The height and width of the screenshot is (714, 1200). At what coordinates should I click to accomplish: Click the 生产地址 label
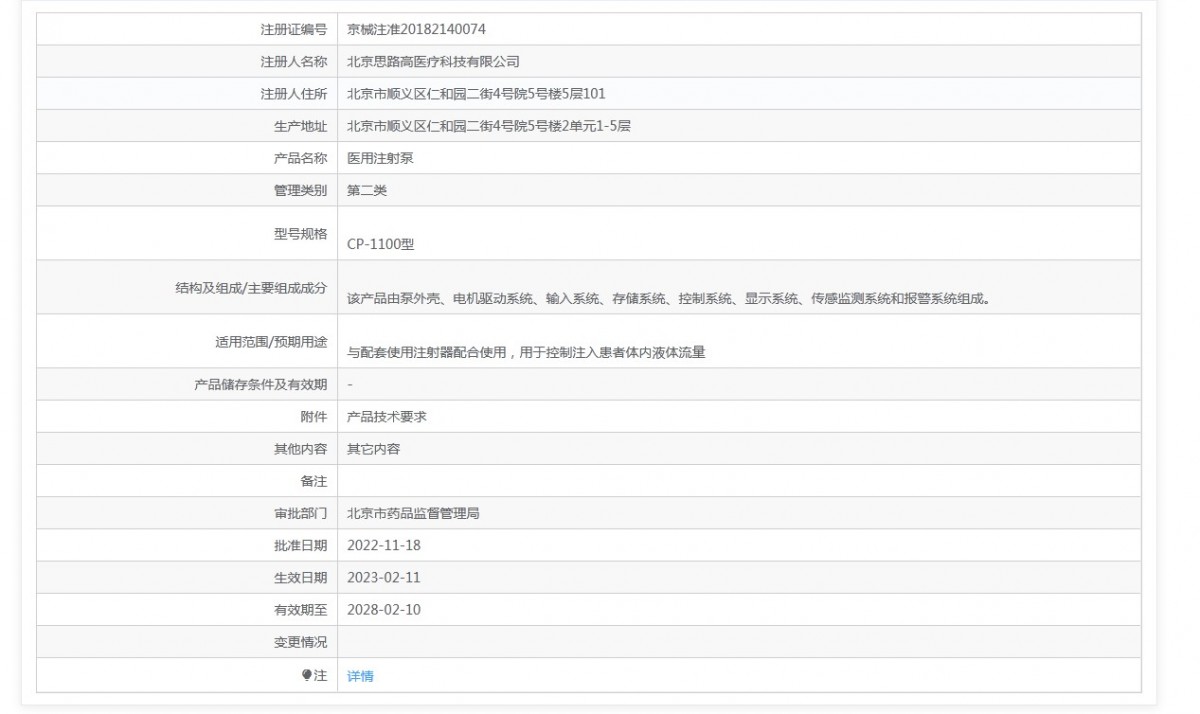point(300,126)
